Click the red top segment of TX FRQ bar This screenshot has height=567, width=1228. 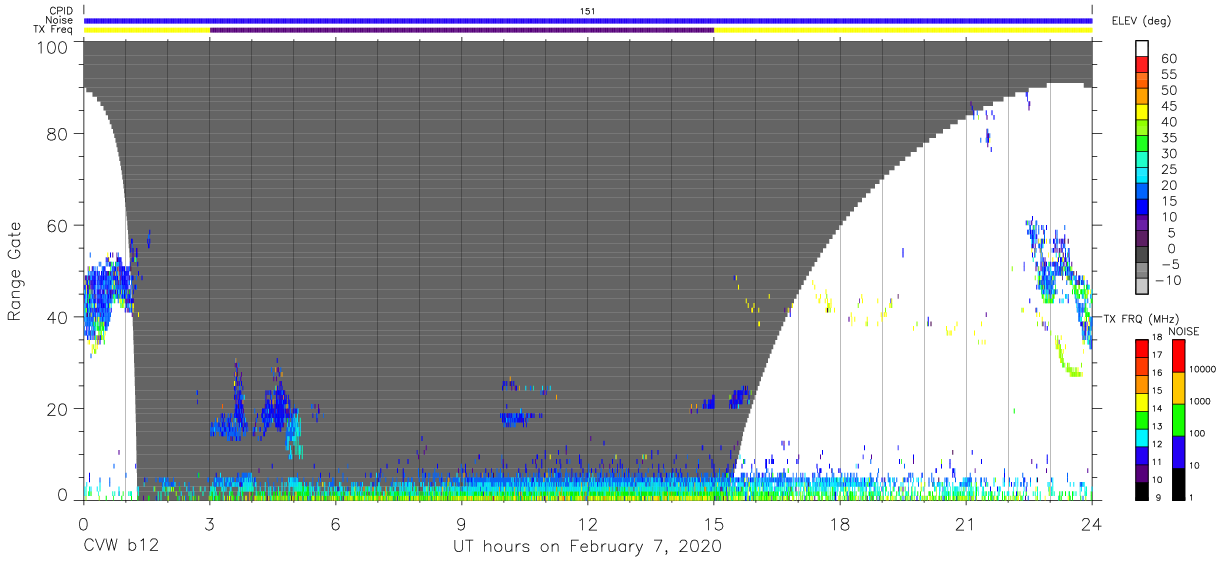tap(1143, 349)
